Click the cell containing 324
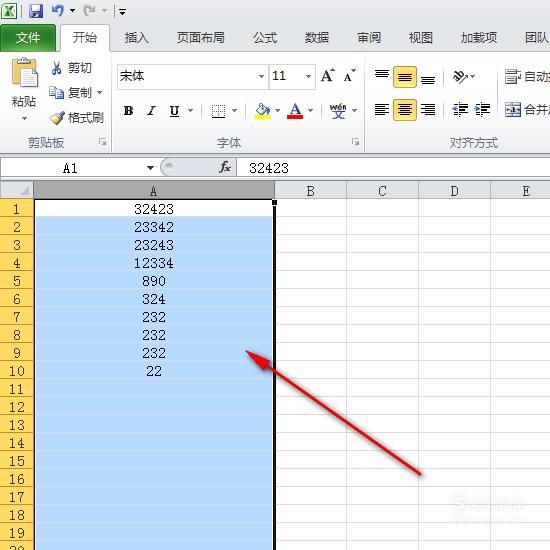This screenshot has width=550, height=550. tap(154, 299)
